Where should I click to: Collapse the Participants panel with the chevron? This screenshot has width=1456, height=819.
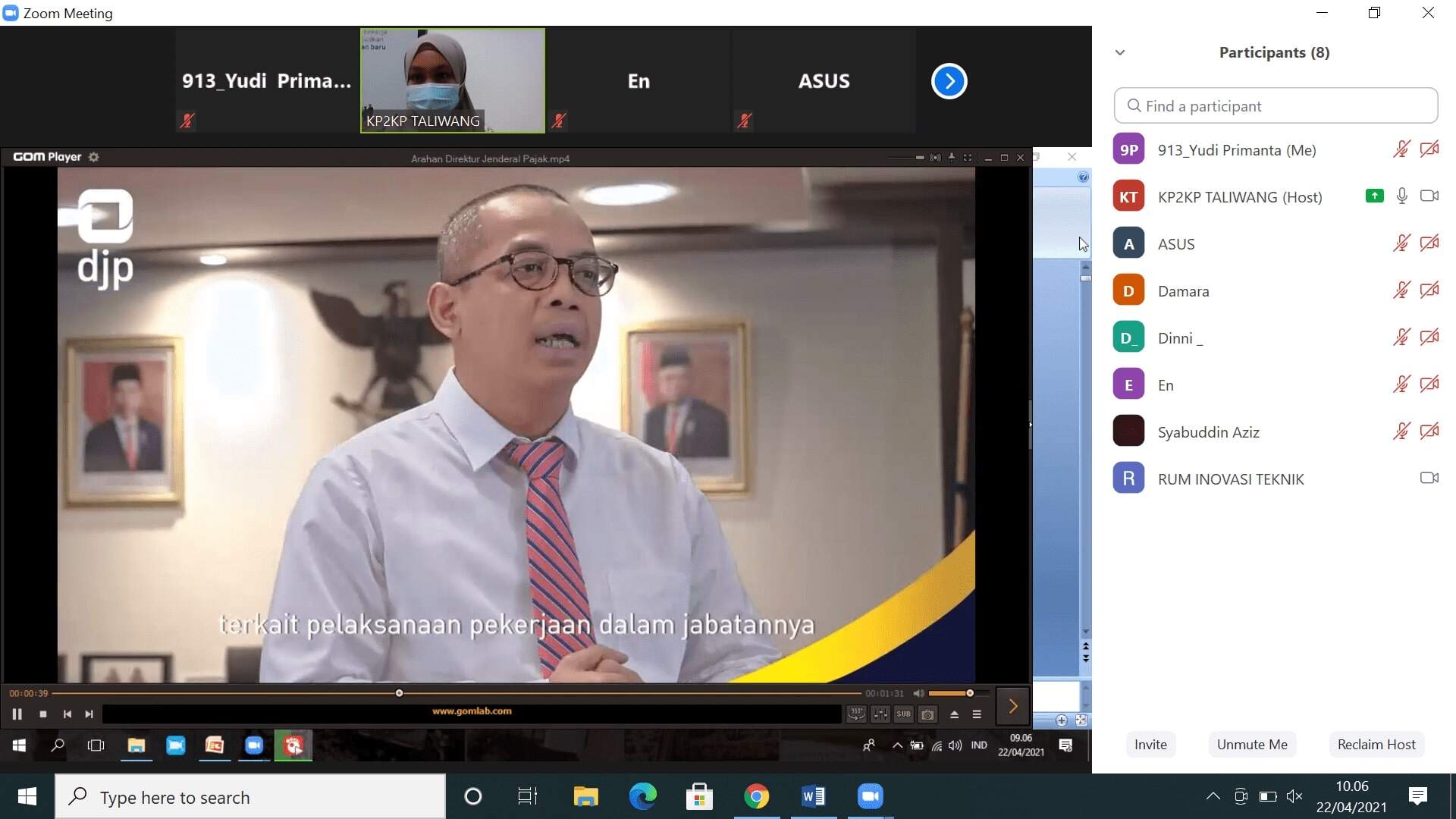click(1120, 52)
